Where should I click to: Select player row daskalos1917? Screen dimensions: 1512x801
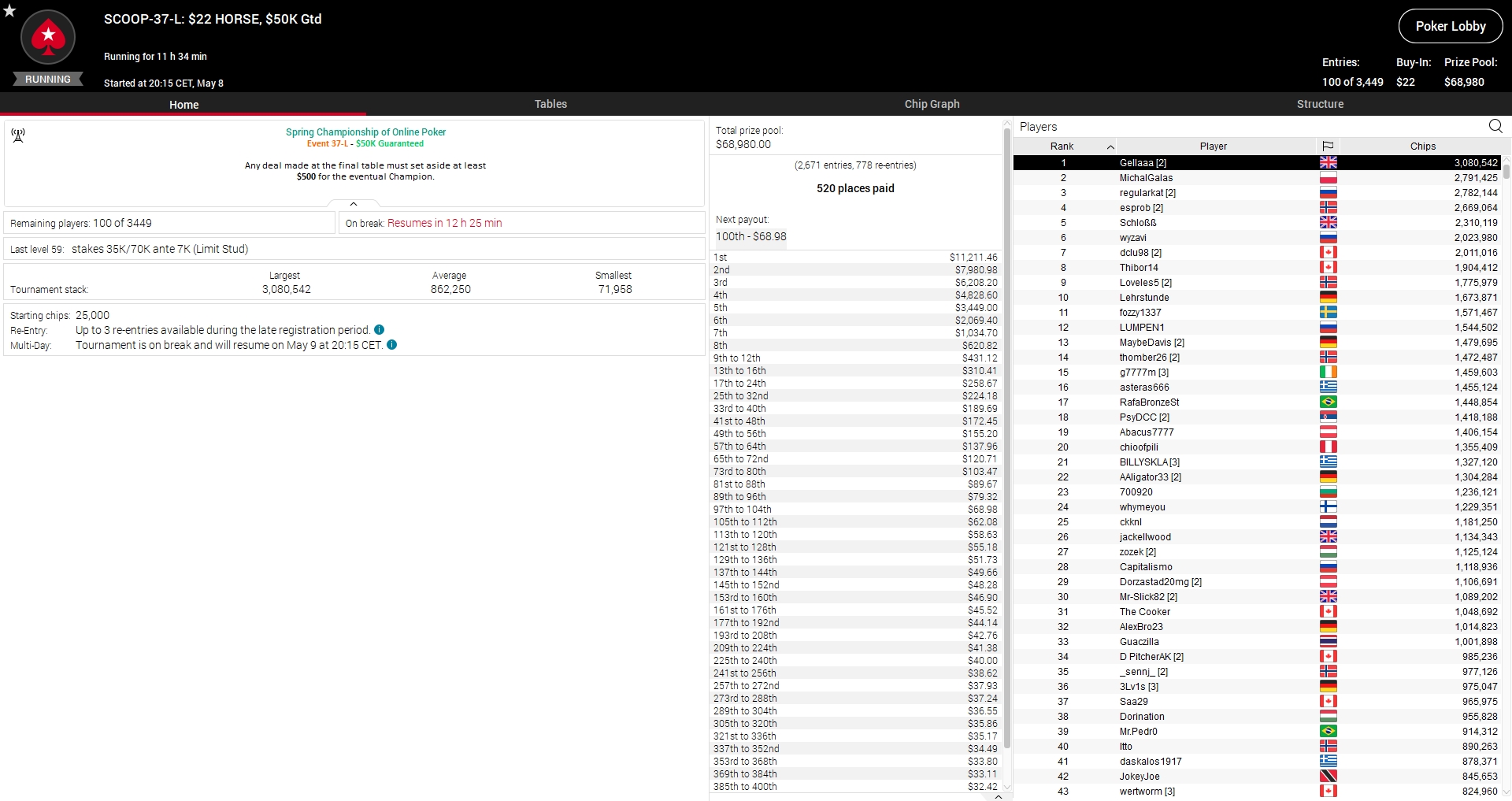pyautogui.click(x=1257, y=762)
